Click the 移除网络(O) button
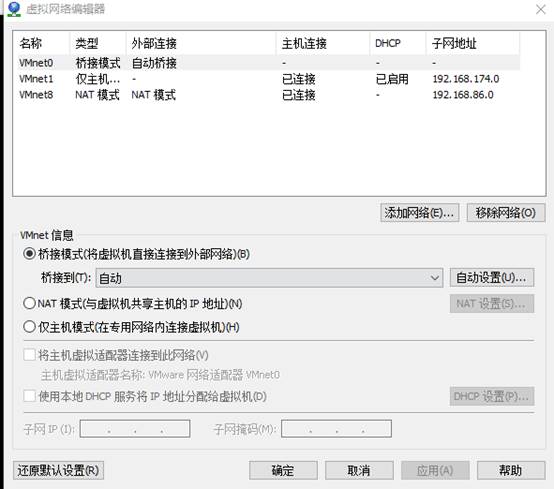The width and height of the screenshot is (554, 489). pyautogui.click(x=506, y=213)
